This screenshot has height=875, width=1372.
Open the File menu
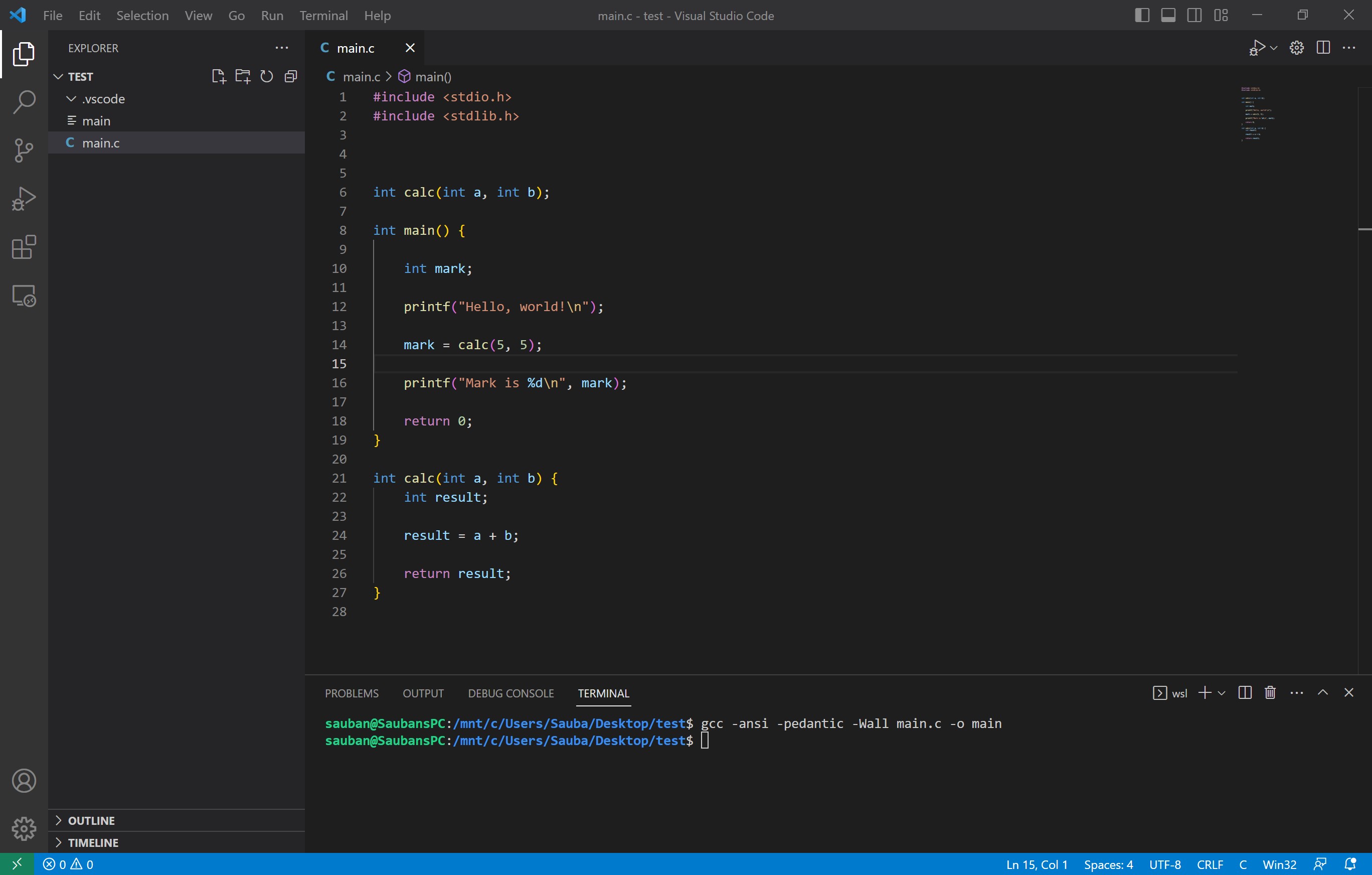(53, 16)
